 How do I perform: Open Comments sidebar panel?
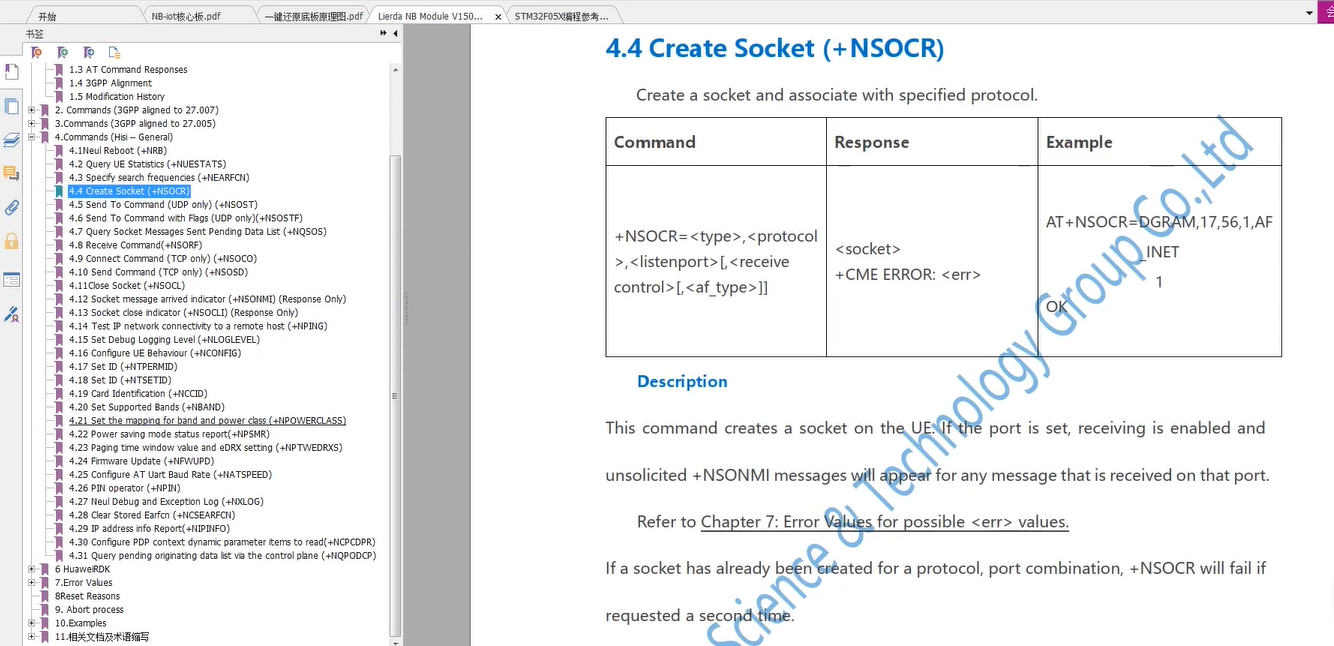(11, 174)
